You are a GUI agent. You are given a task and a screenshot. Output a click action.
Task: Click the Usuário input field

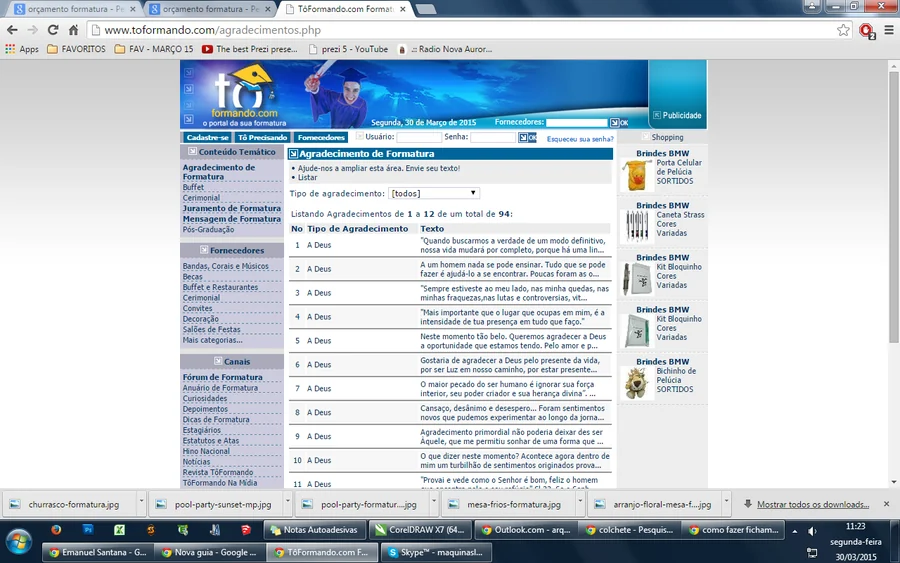coord(419,137)
